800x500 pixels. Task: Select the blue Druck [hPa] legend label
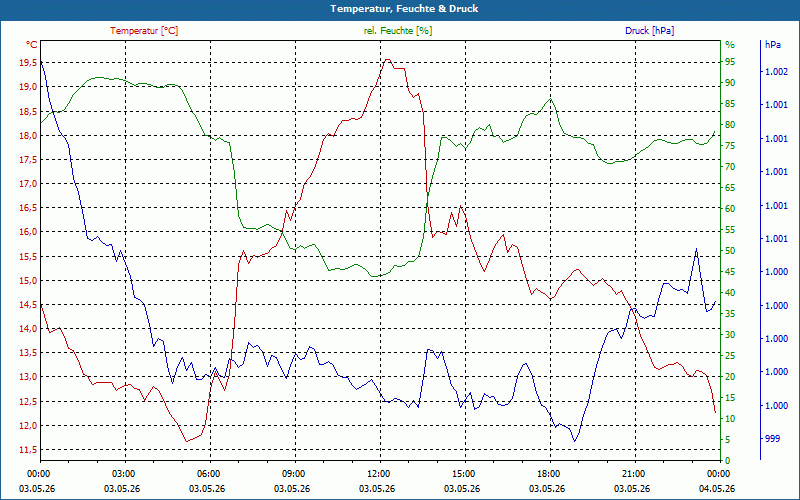click(x=649, y=31)
